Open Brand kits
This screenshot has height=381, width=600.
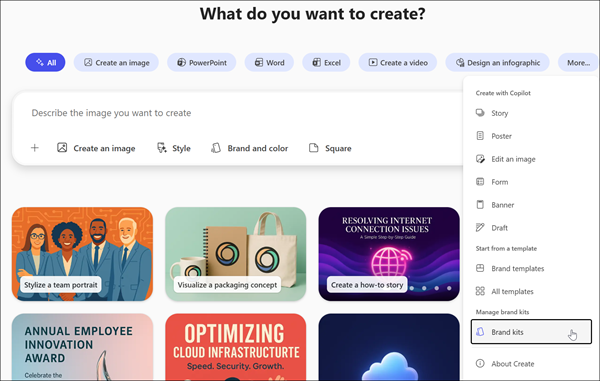tap(531, 332)
